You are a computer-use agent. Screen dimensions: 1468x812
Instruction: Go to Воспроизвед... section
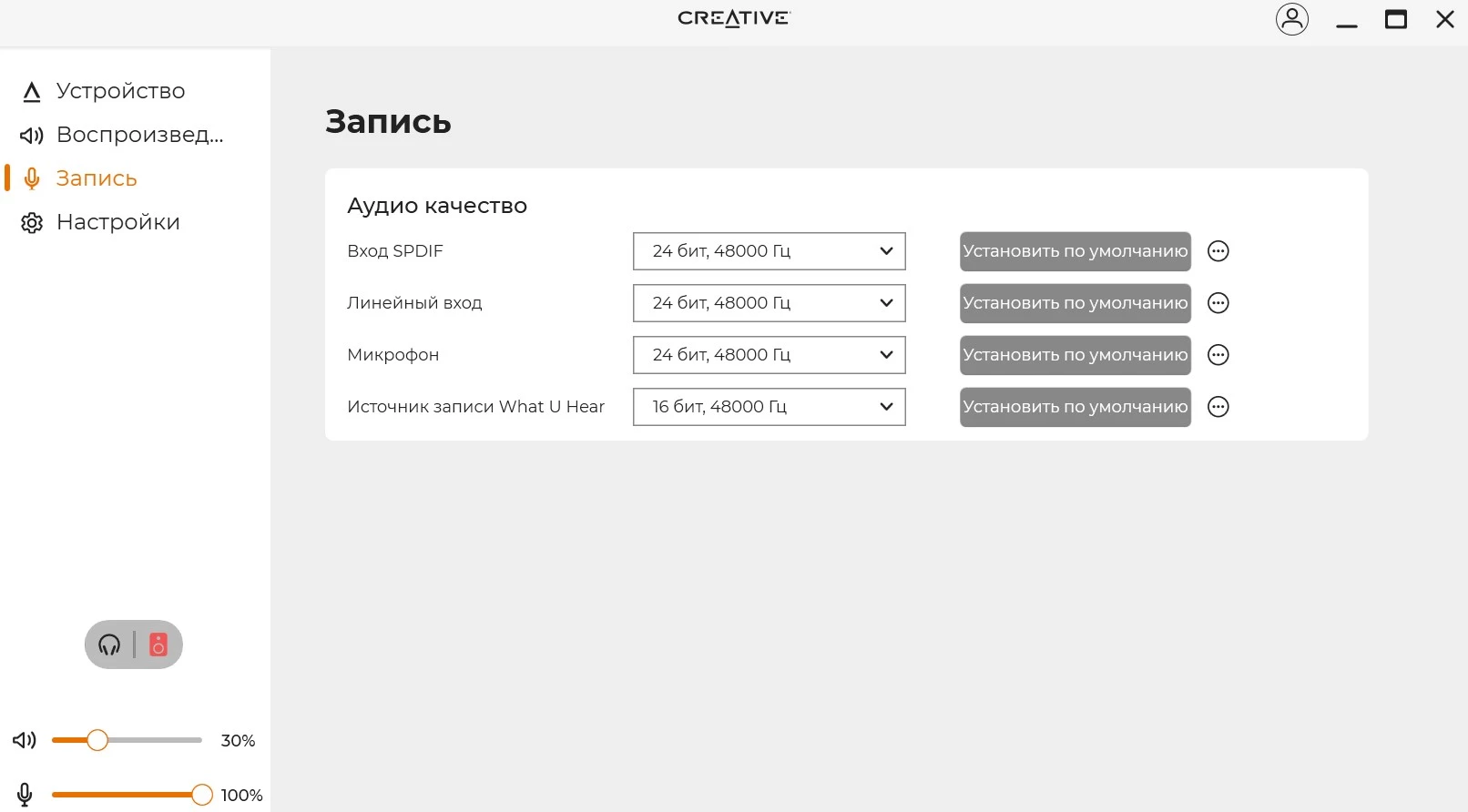139,135
